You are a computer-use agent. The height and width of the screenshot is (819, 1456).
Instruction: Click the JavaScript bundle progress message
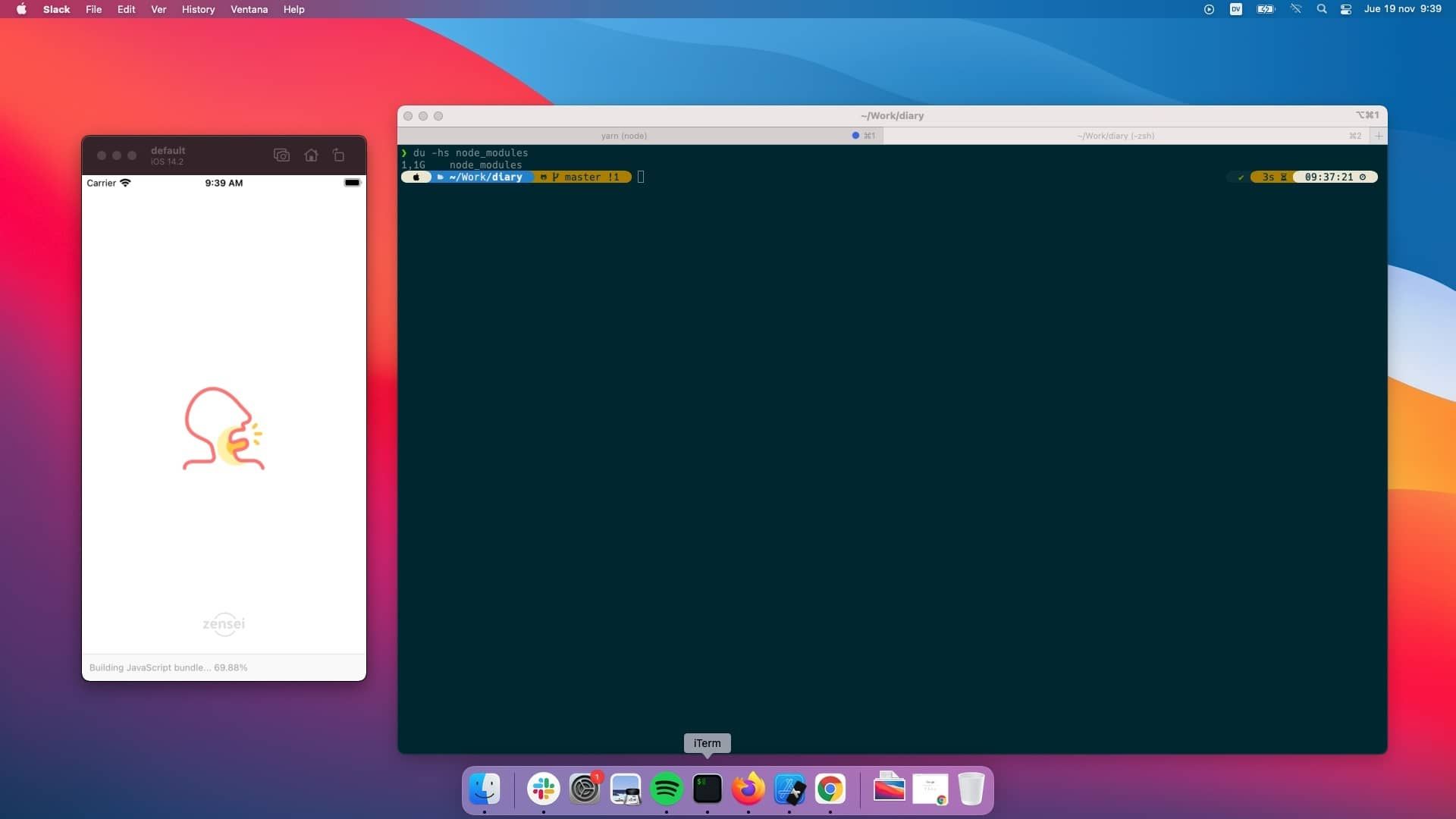[168, 667]
